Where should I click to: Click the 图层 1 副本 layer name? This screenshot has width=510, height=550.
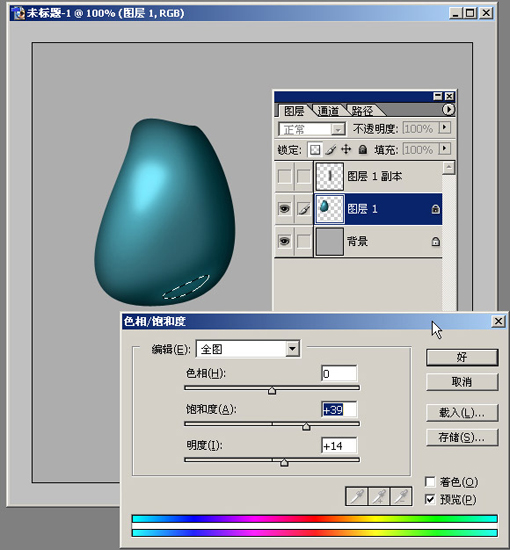click(375, 176)
